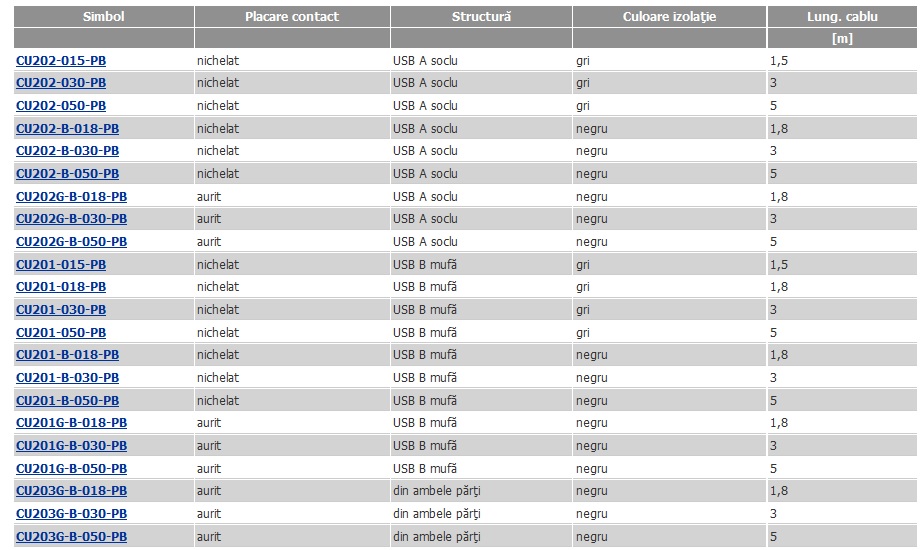Open the CU202-030-PB product link
This screenshot has width=921, height=550.
point(61,83)
